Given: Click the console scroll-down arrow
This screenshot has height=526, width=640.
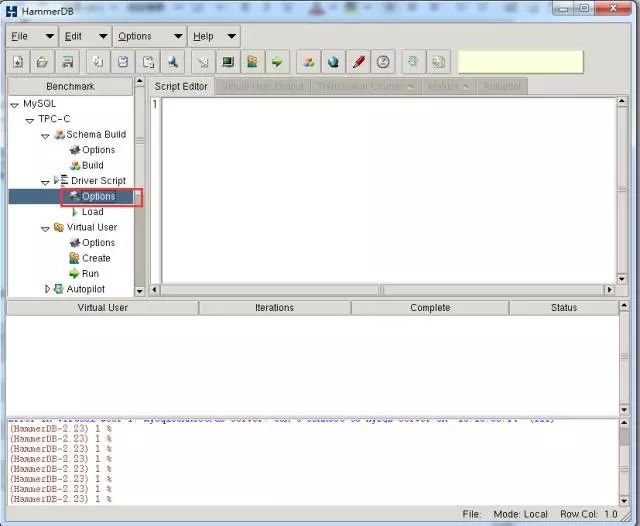Looking at the screenshot, I should pos(624,501).
